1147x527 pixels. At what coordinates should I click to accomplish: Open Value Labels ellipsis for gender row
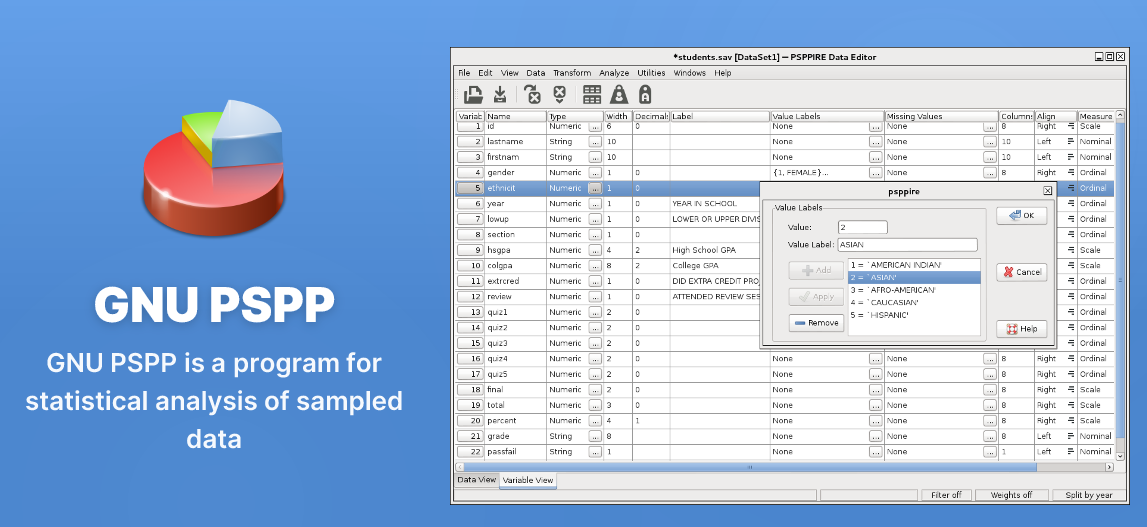[876, 173]
